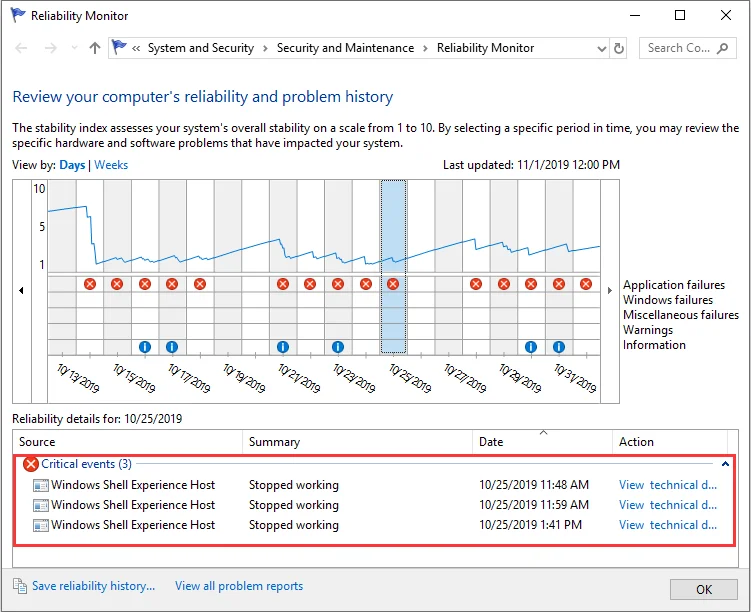Select information icon for 10/21/2019

click(283, 347)
